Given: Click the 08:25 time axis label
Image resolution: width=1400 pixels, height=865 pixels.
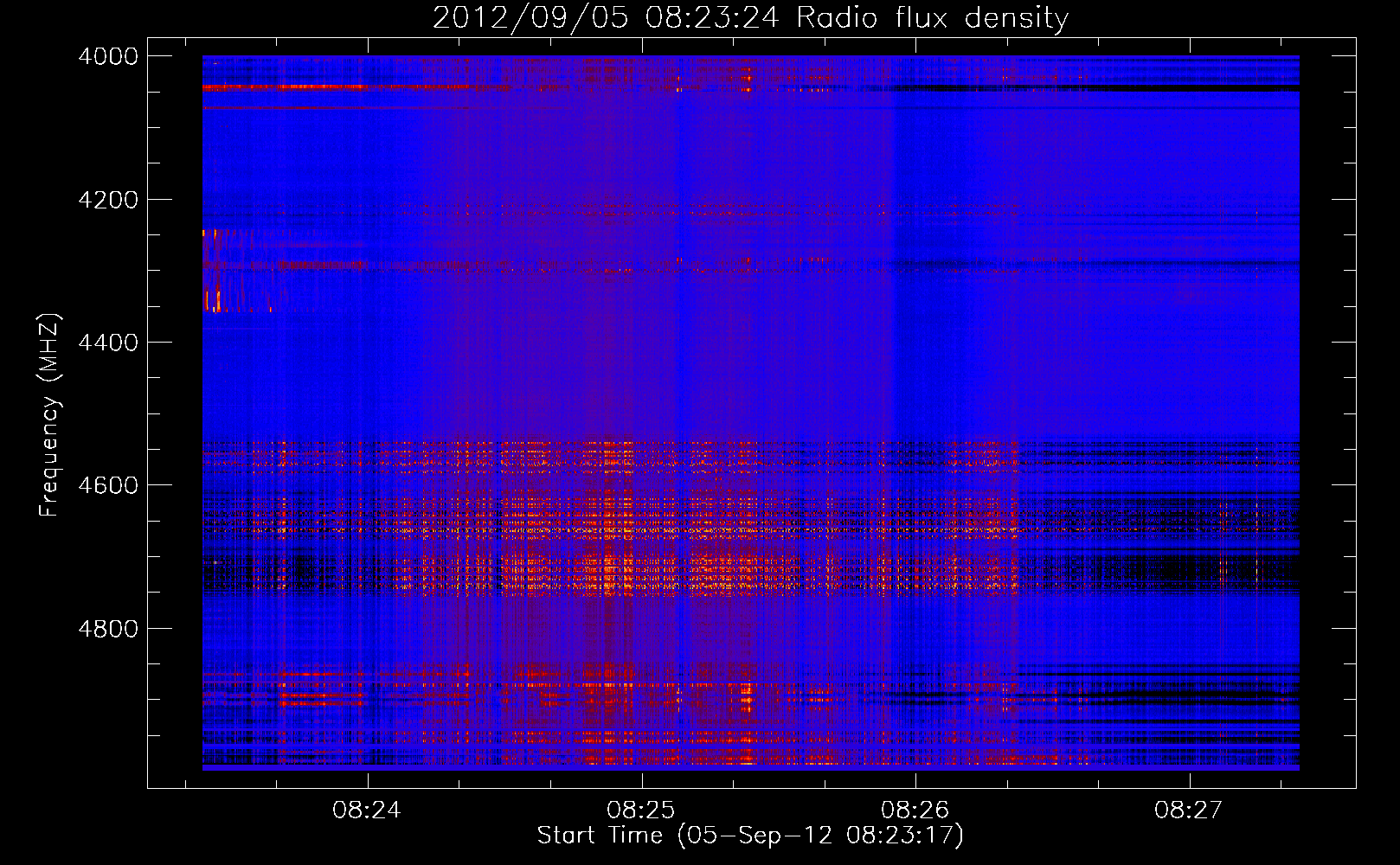Looking at the screenshot, I should (641, 811).
